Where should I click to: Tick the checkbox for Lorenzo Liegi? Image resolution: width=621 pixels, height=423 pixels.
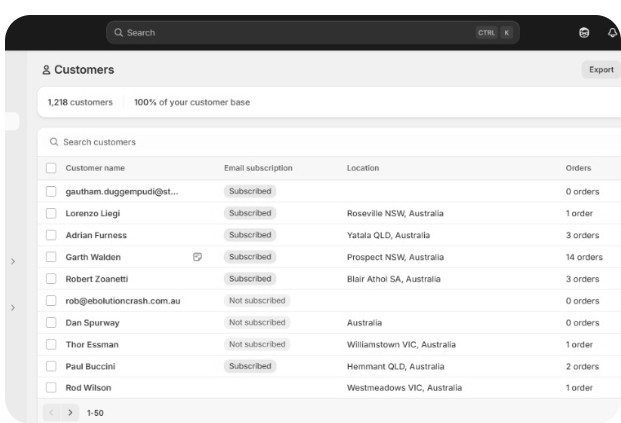pyautogui.click(x=51, y=213)
